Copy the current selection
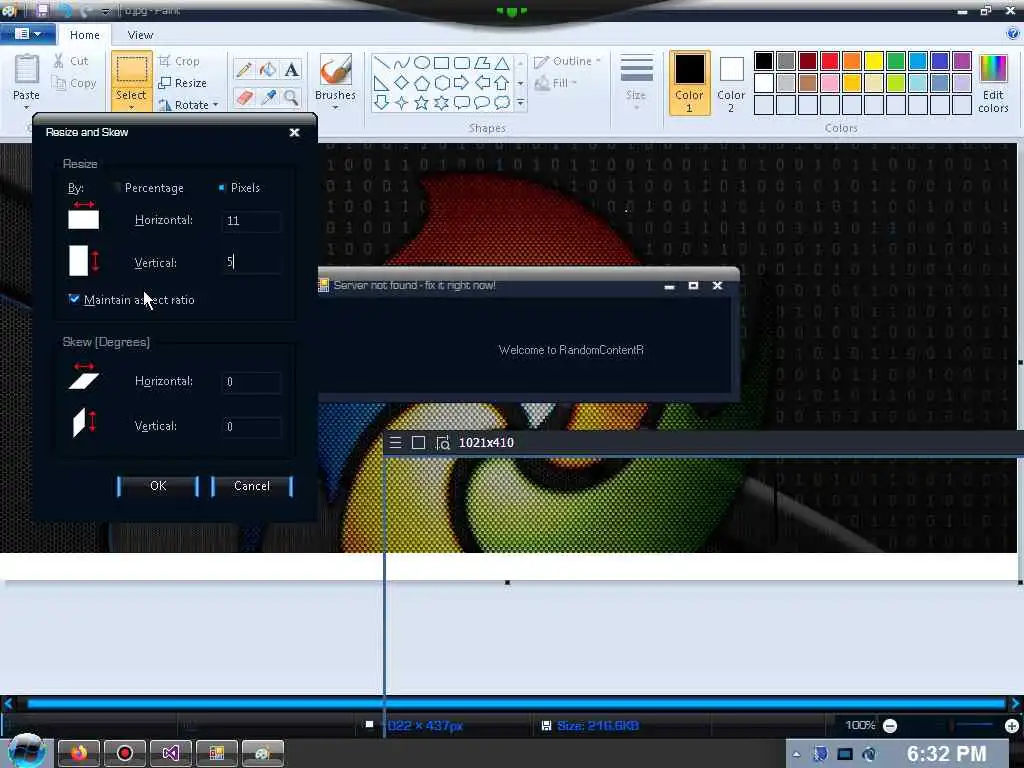Screen dimensions: 1024x768 click(74, 83)
